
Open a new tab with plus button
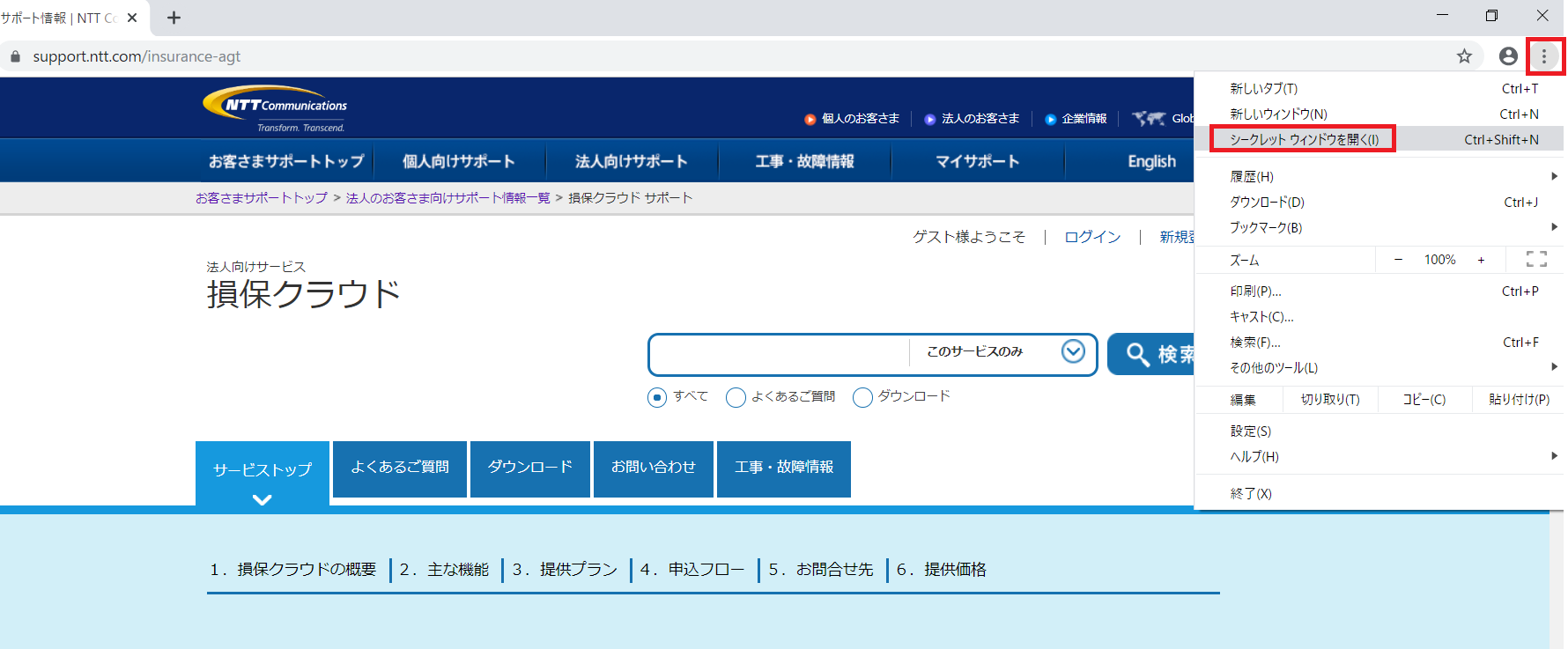[174, 18]
